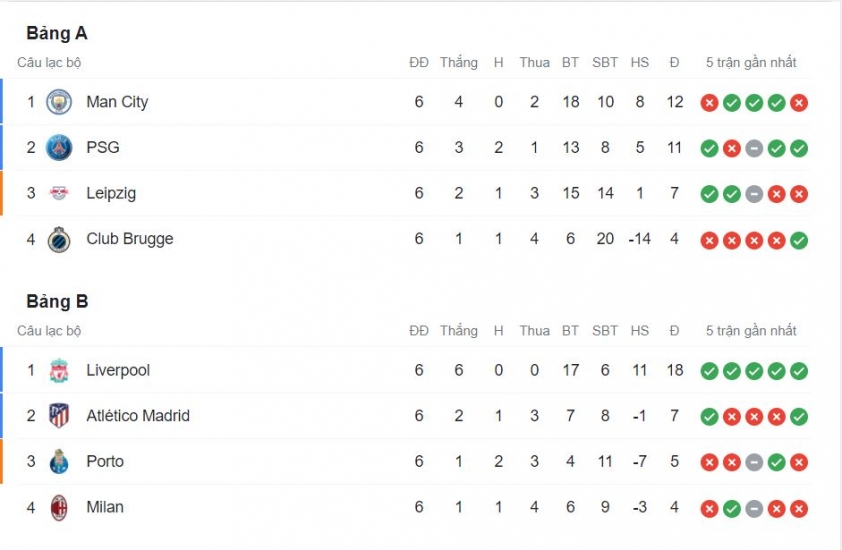This screenshot has width=842, height=550.
Task: Click the Bảng B group heading
Action: [x=57, y=302]
